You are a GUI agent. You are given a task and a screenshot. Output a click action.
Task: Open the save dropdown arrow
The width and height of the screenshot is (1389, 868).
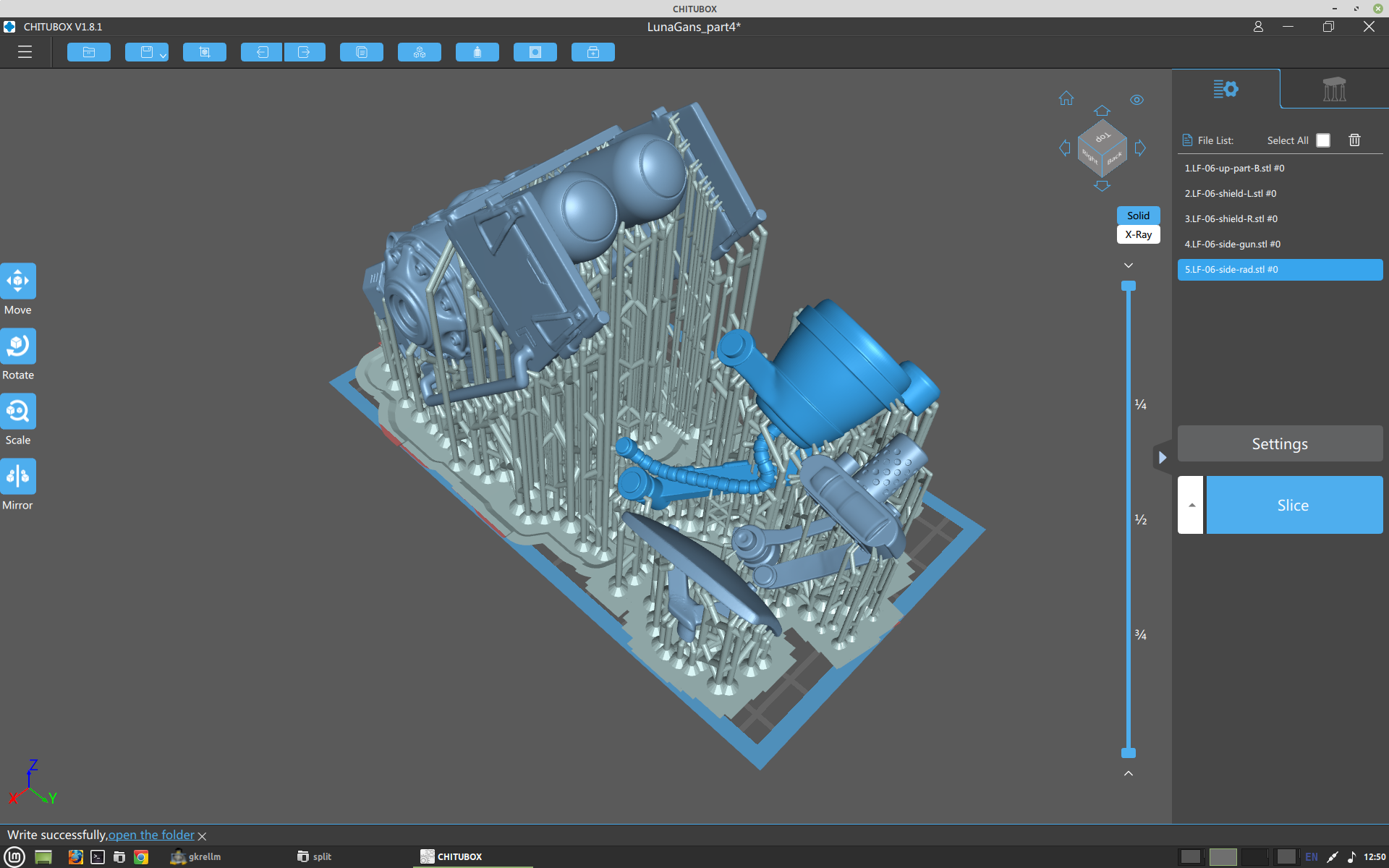pyautogui.click(x=163, y=56)
